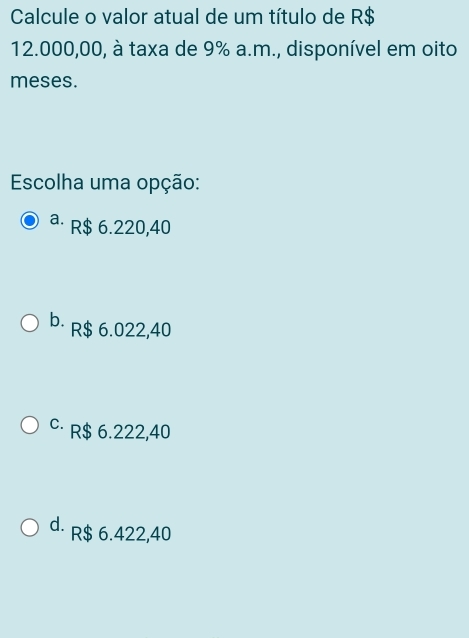
Task: Click the letter label 'd.'
Action: [x=57, y=524]
